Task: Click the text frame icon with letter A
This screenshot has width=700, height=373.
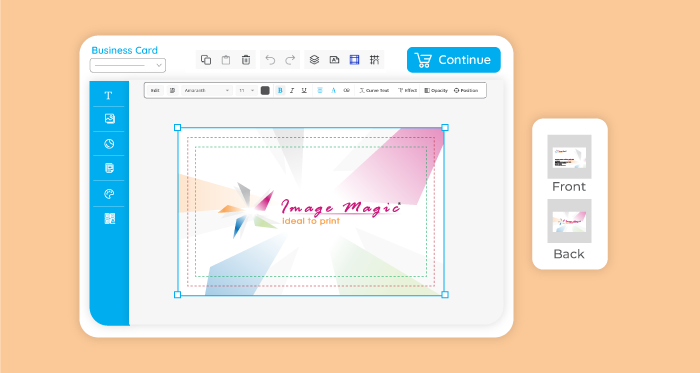Action: [x=334, y=60]
